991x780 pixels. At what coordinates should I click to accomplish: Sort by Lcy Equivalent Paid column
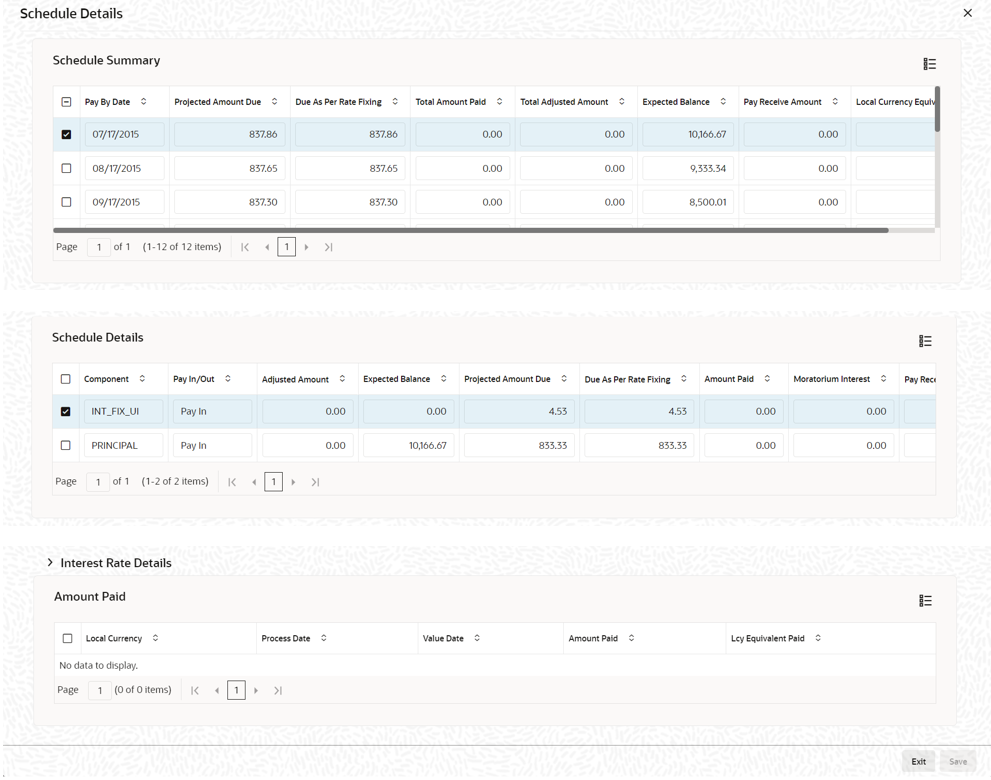click(x=818, y=638)
